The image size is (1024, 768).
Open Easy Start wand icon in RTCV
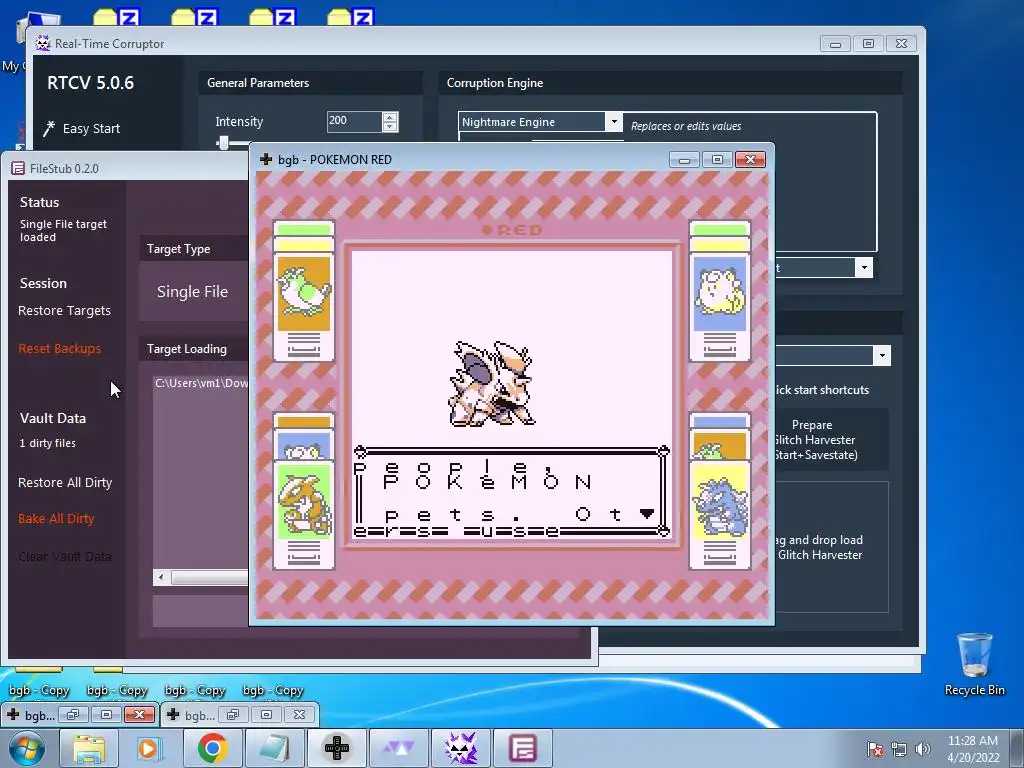click(x=49, y=128)
